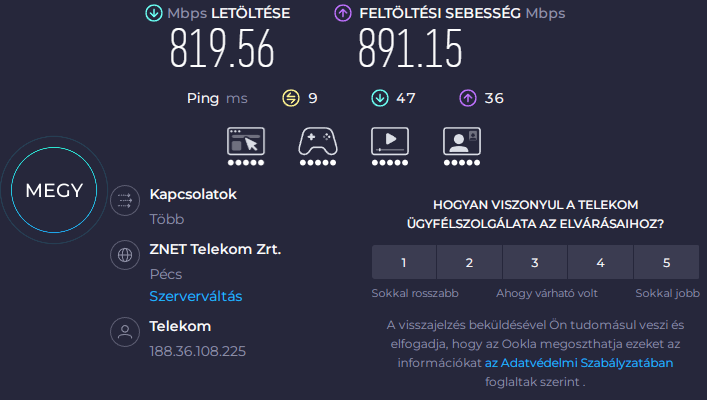Click the Kapcsolatok connections icon
Image resolution: width=707 pixels, height=400 pixels.
click(125, 200)
